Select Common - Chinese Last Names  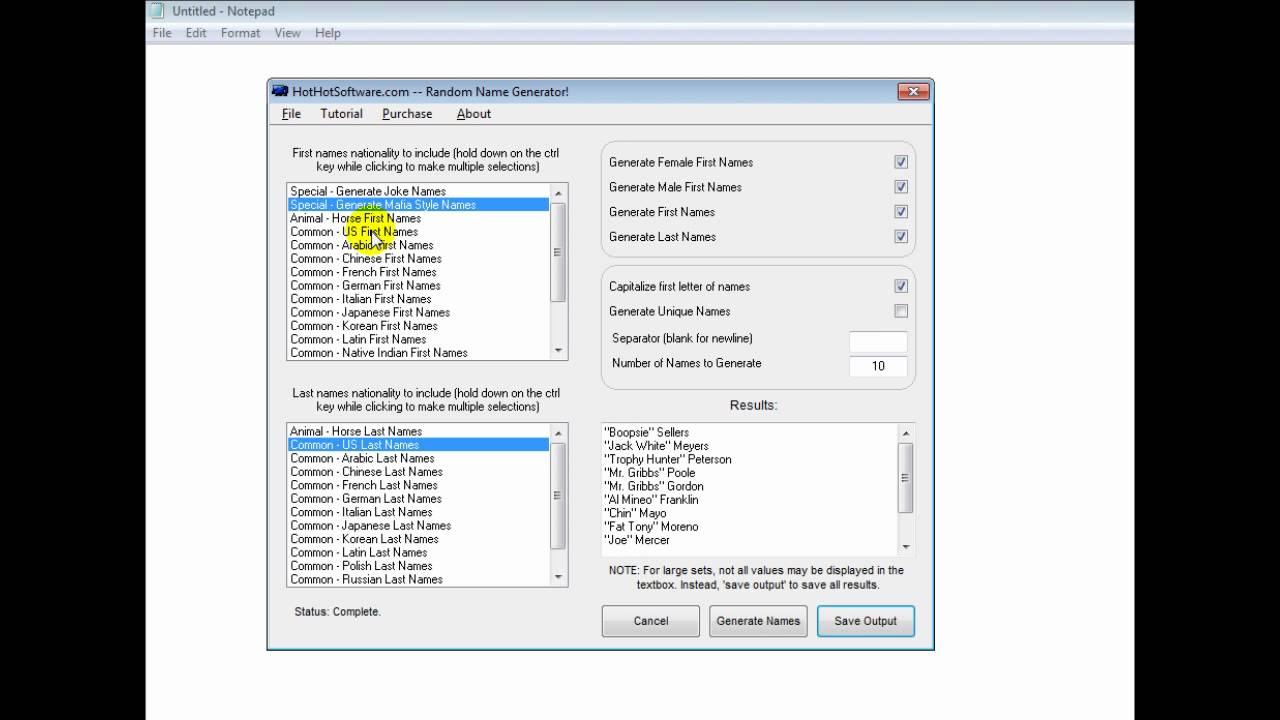(418, 472)
